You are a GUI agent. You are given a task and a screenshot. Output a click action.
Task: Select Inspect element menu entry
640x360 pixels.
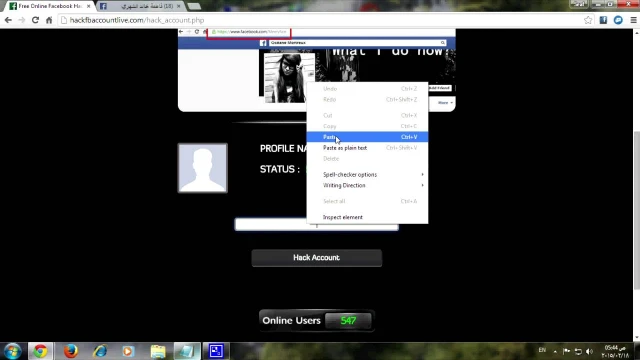tap(367, 217)
